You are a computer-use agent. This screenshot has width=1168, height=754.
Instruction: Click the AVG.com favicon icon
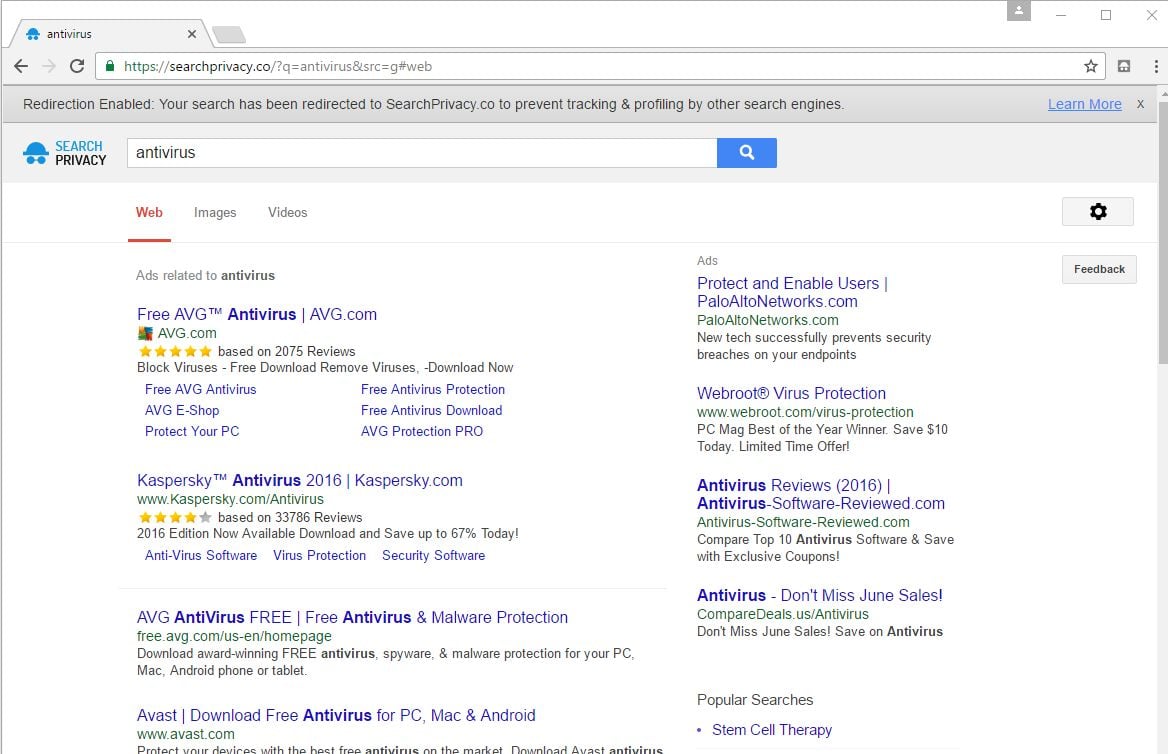145,333
